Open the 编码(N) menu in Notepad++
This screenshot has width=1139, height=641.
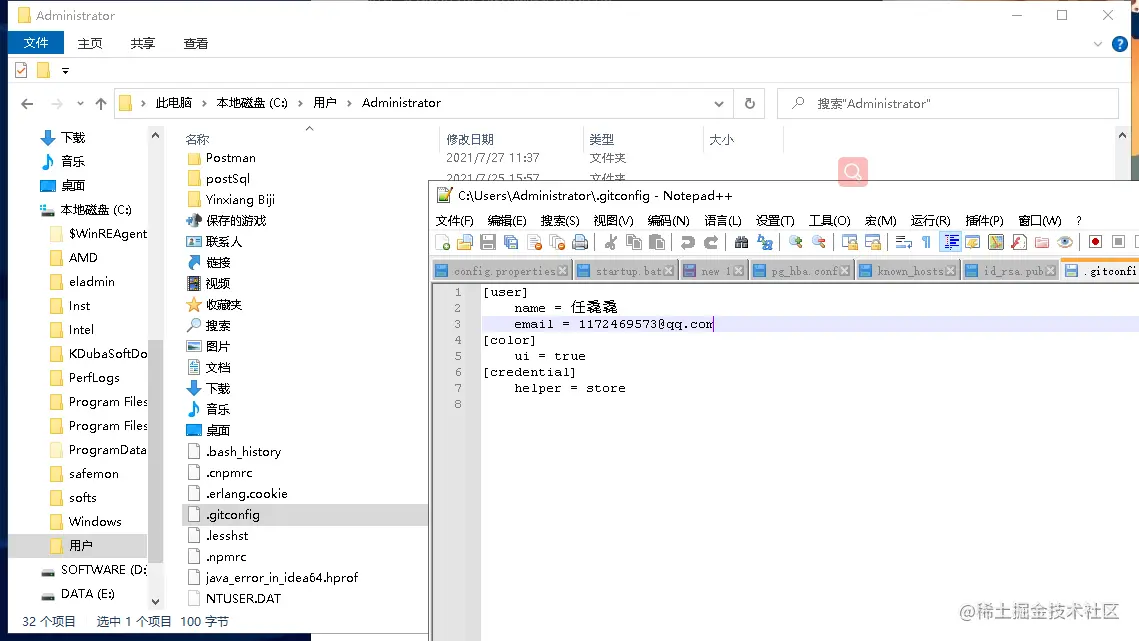point(668,220)
